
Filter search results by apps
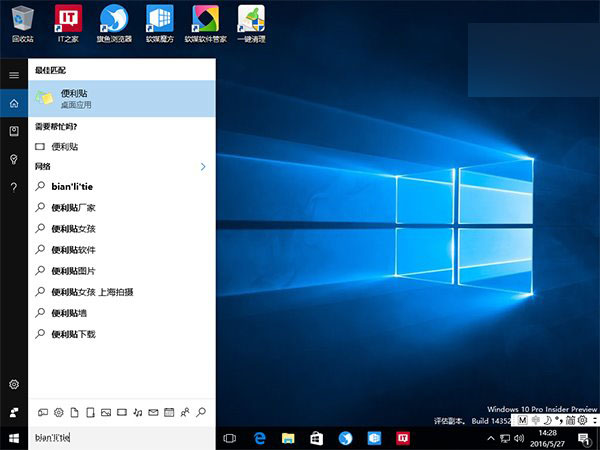click(x=43, y=412)
